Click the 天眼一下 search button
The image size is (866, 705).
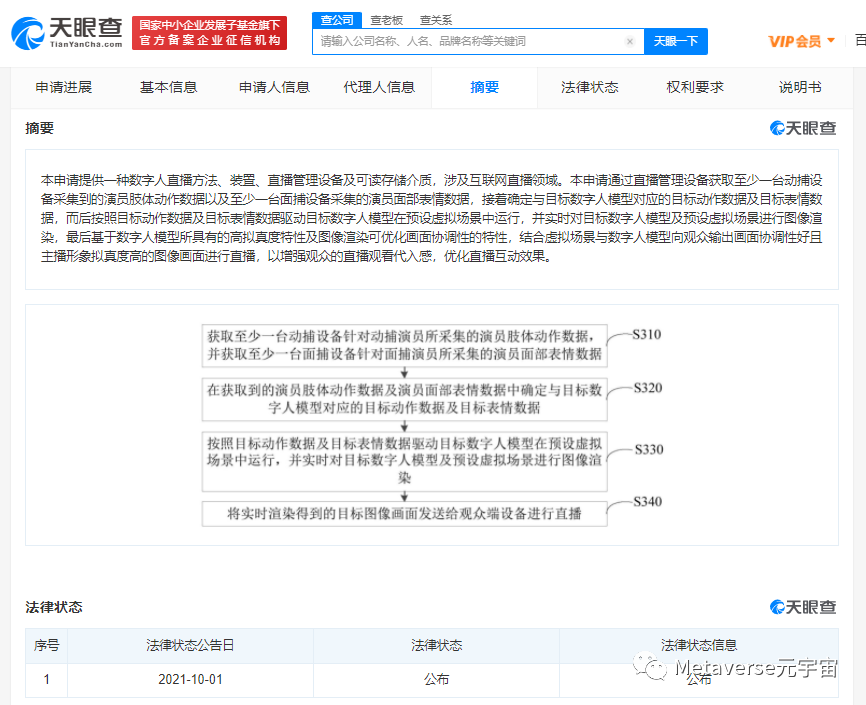(x=675, y=41)
